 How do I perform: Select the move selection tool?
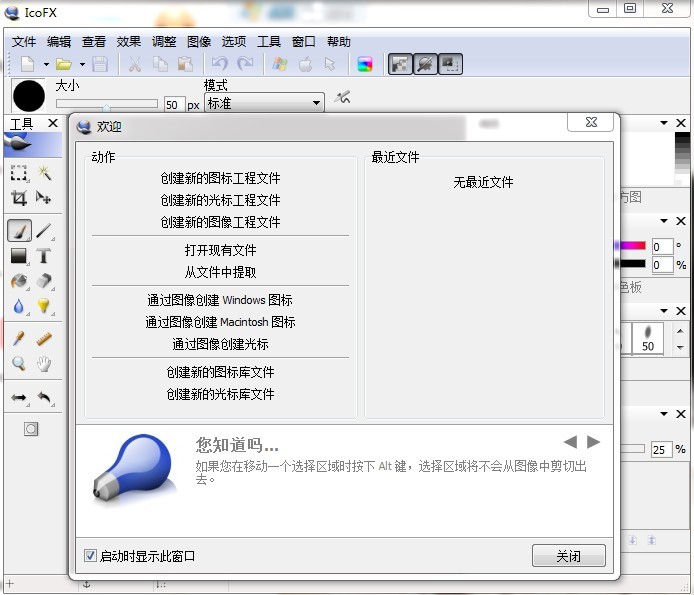(44, 197)
